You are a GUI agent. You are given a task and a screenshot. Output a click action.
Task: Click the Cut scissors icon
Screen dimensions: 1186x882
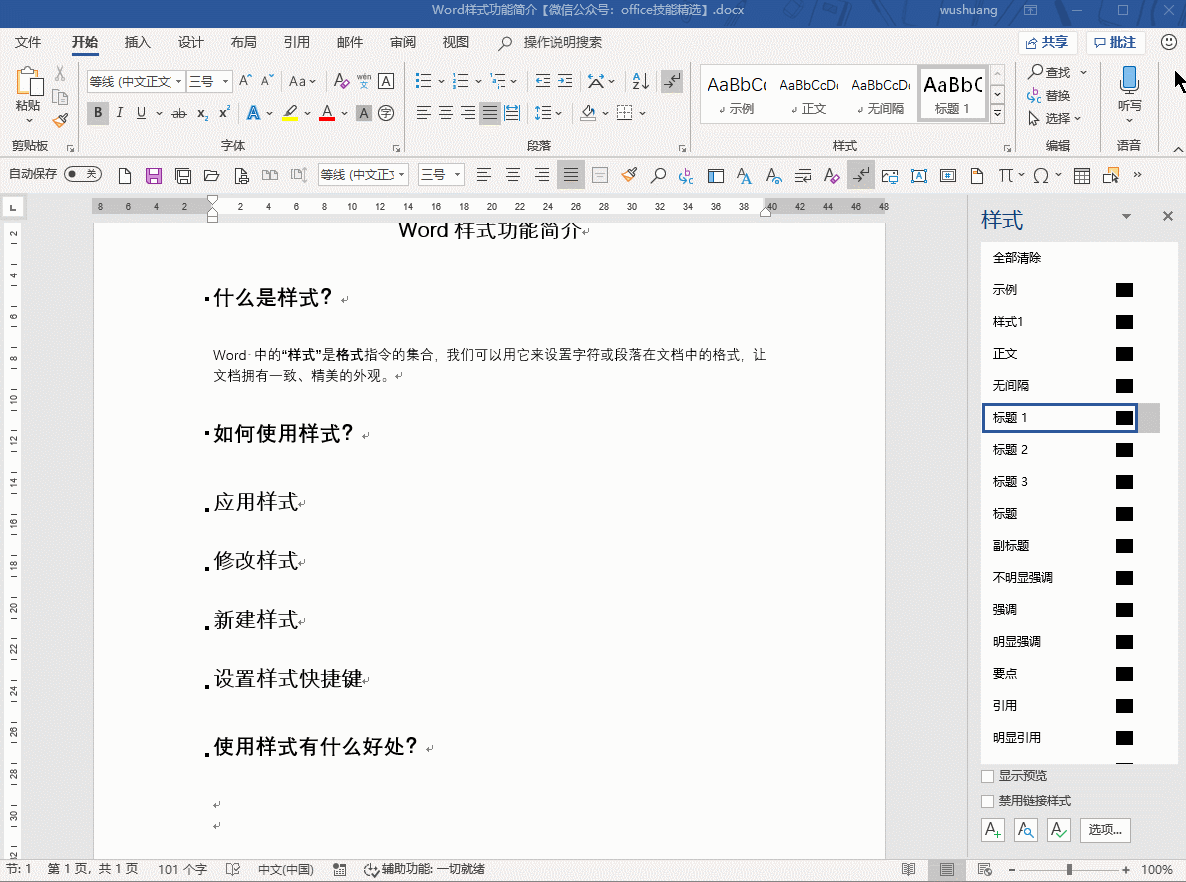(60, 74)
